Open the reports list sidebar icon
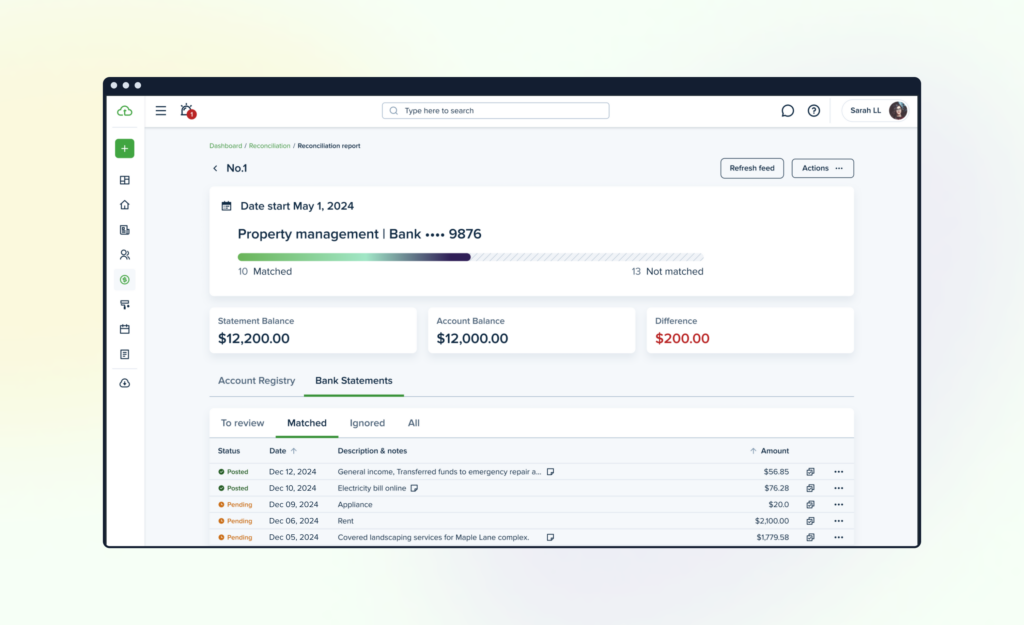Screen dimensions: 1024x625 tap(125, 354)
